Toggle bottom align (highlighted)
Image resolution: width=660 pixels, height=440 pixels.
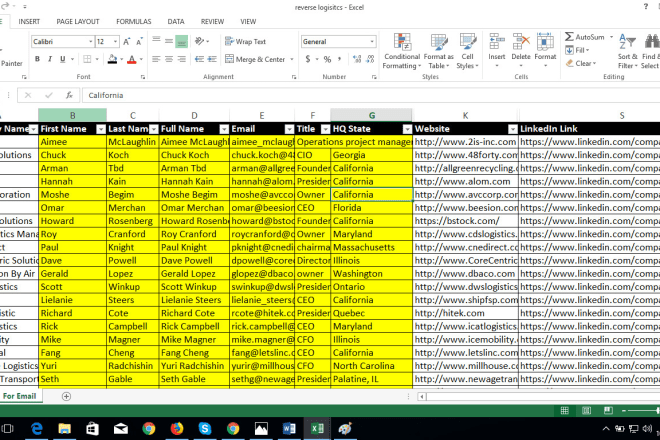[x=181, y=41]
